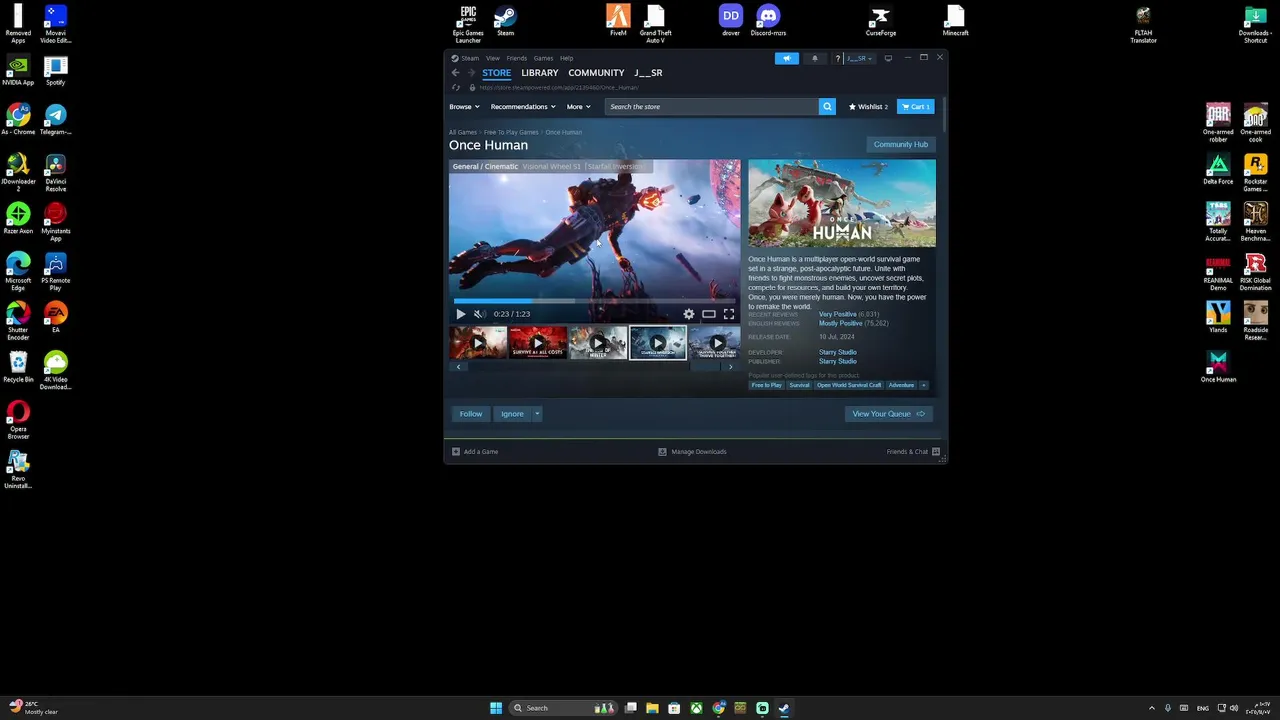Viewport: 1280px width, 720px height.
Task: Launch the Once Human desktop shortcut
Action: (x=1218, y=367)
